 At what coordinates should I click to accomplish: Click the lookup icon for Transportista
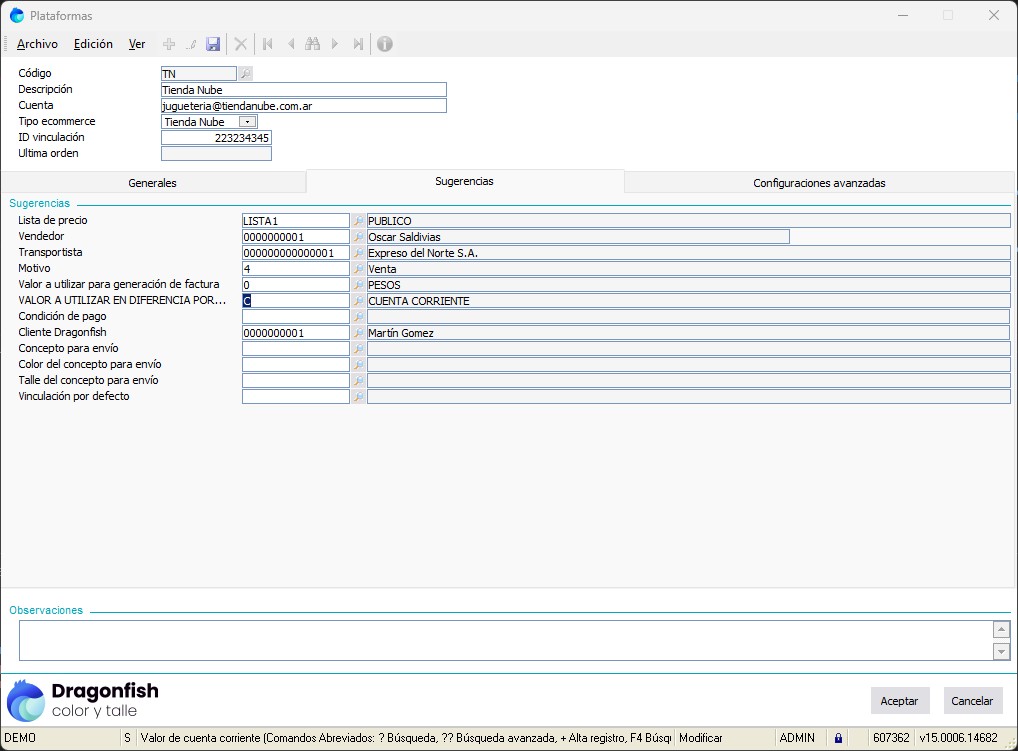pos(358,253)
